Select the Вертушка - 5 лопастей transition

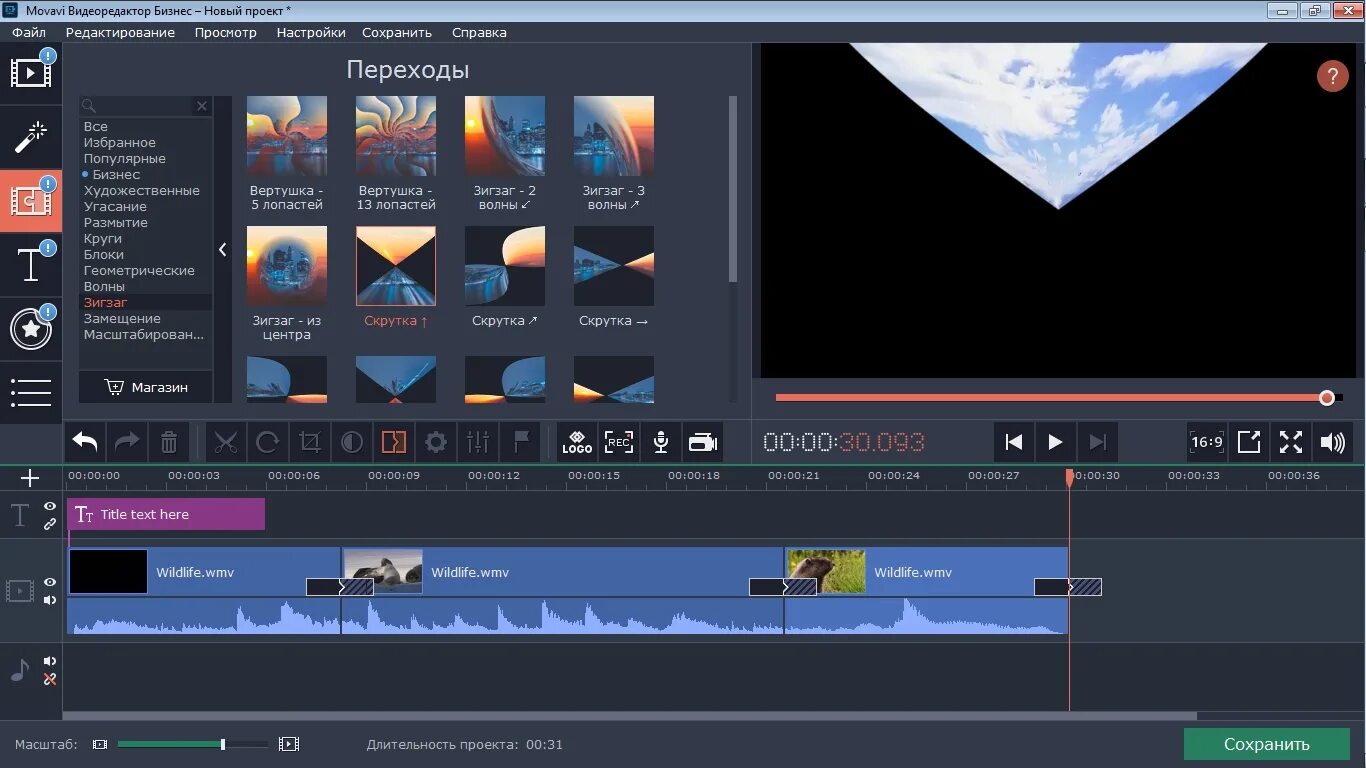pos(286,136)
